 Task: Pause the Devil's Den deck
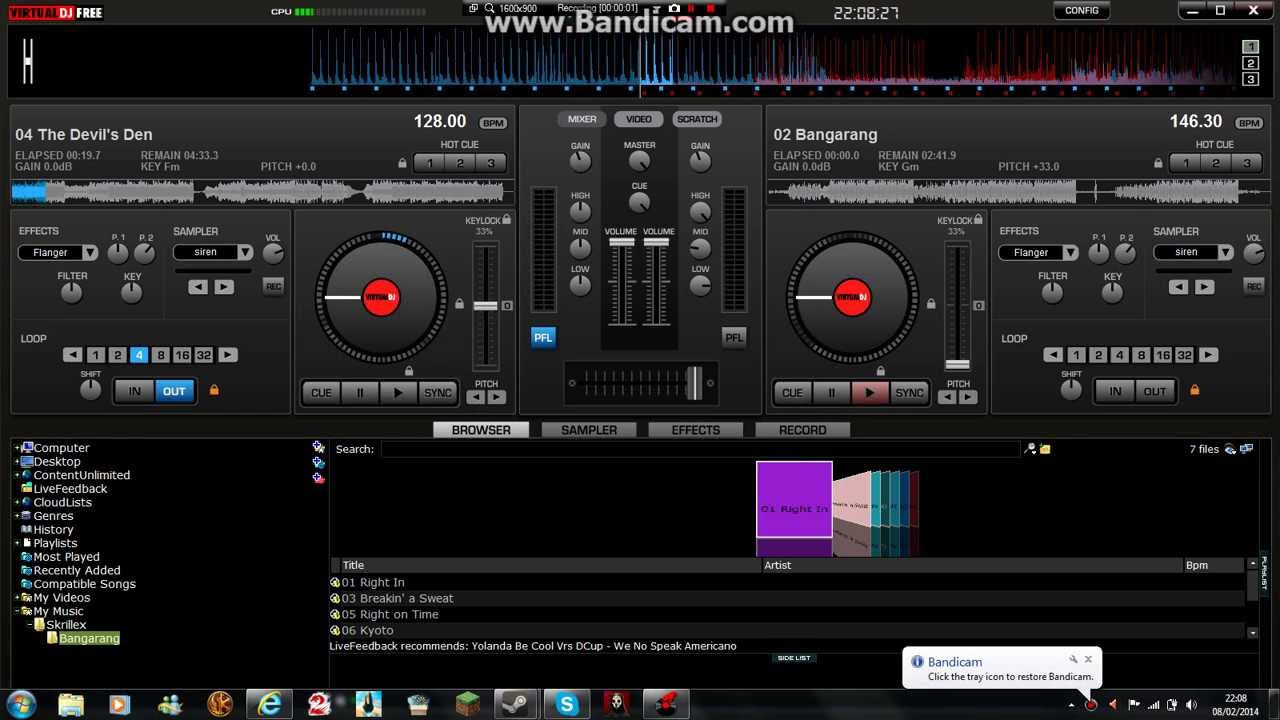(360, 393)
